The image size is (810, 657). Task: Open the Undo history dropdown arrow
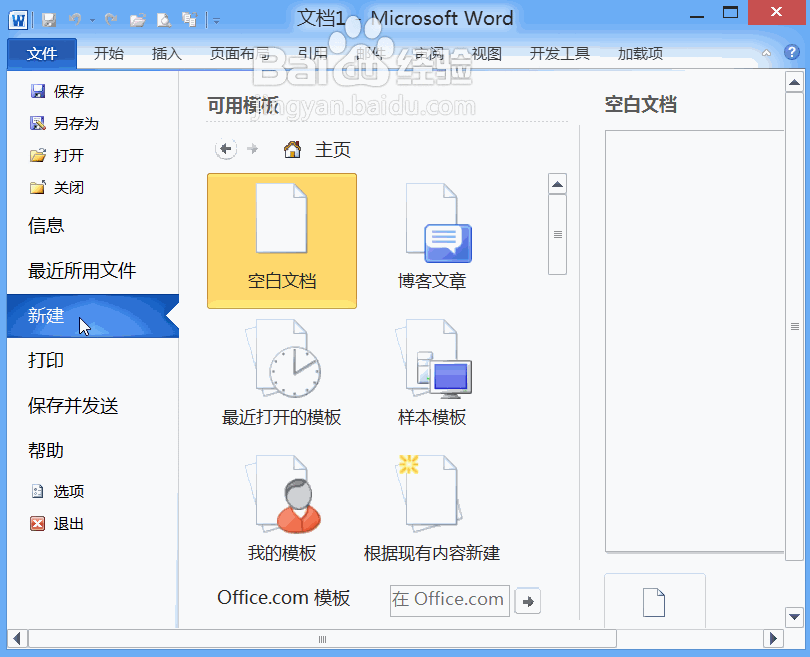(92, 20)
